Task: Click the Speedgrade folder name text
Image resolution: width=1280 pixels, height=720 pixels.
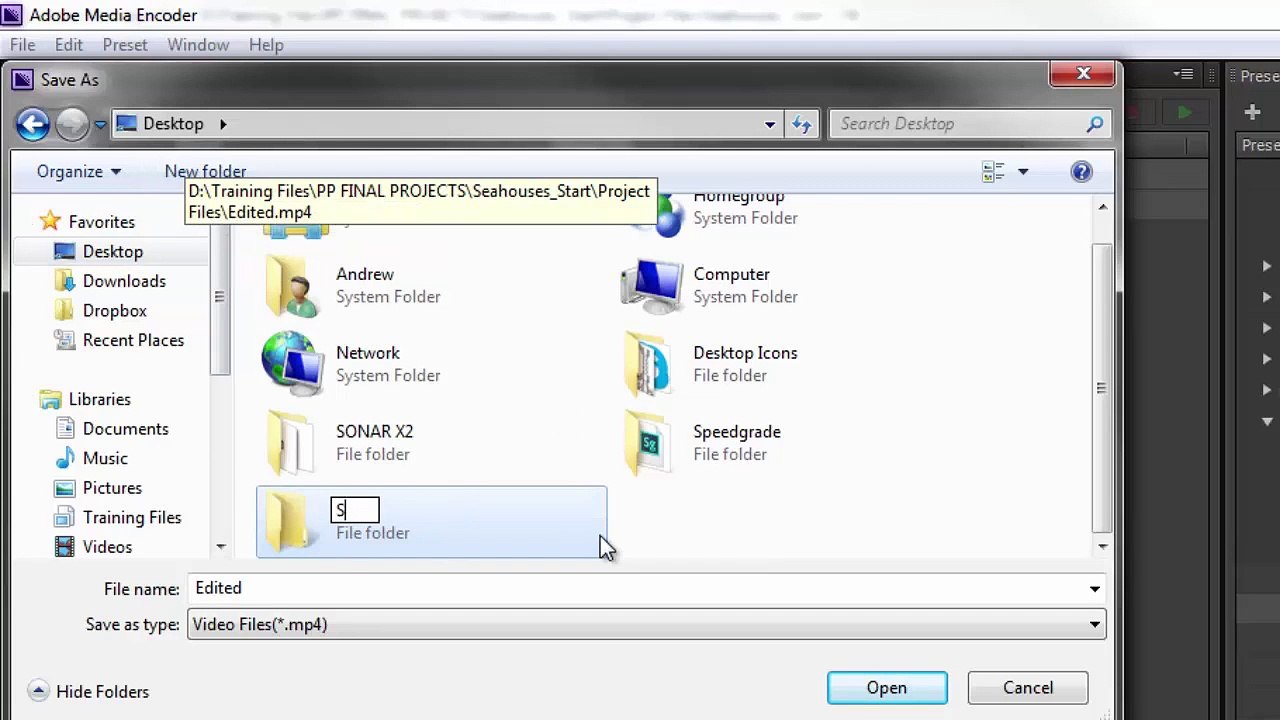Action: tap(737, 432)
